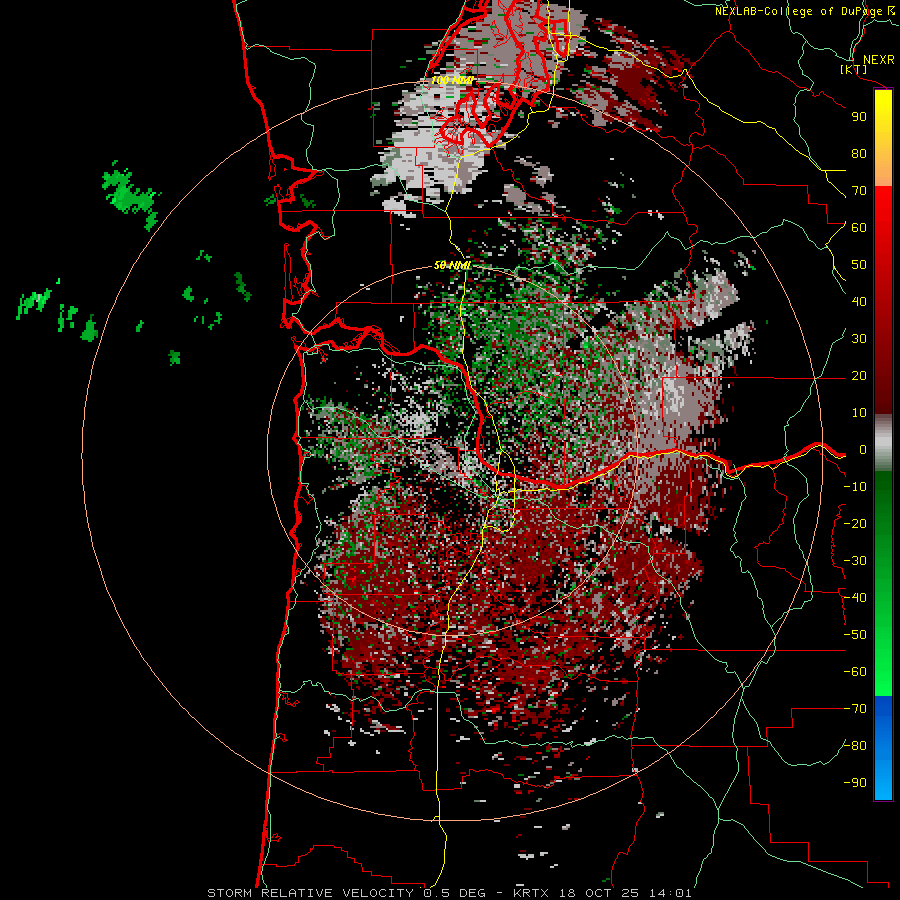
Task: Click the -70 value on velocity scale
Action: tap(855, 709)
